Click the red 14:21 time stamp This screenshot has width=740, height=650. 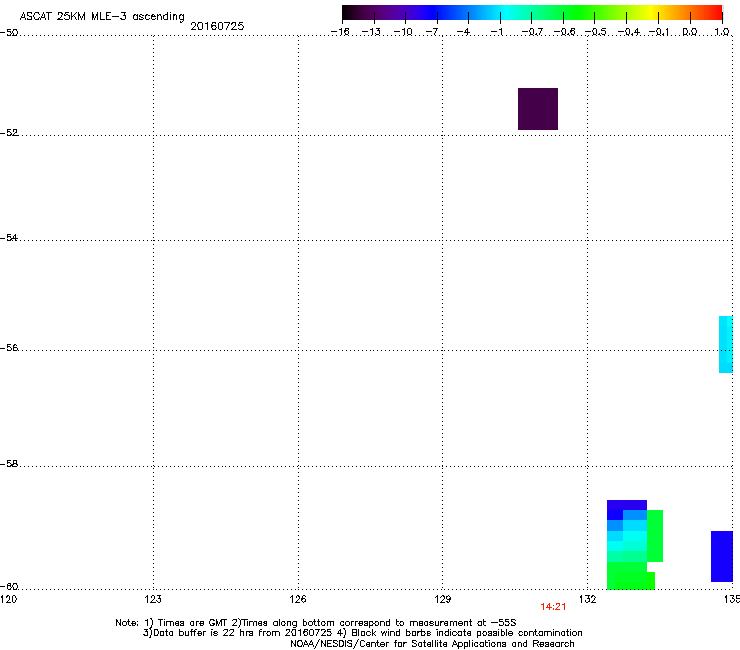coord(553,607)
